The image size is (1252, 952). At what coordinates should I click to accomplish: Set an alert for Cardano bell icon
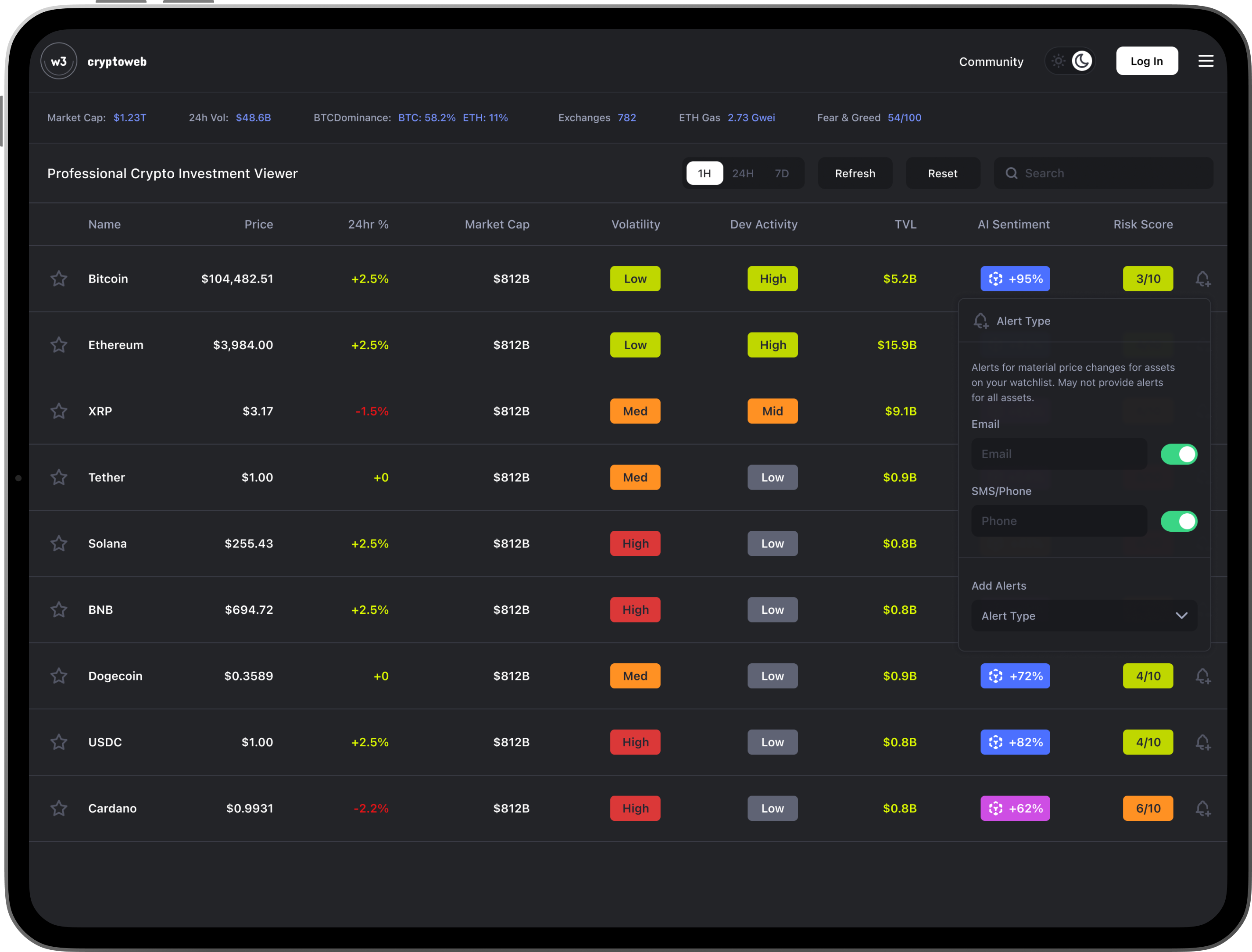point(1202,808)
